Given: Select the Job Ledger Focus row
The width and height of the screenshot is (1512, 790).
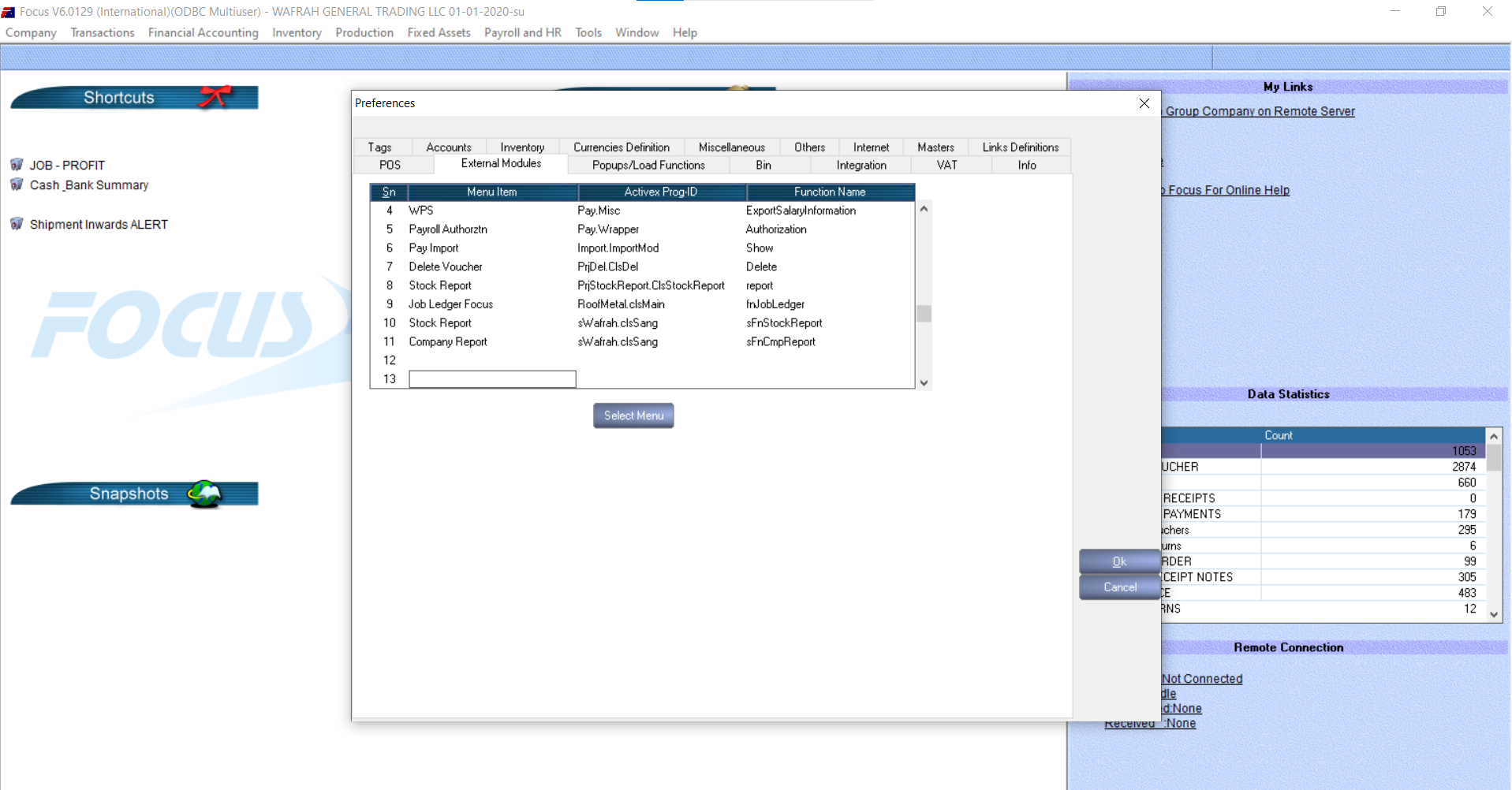Looking at the screenshot, I should (x=450, y=304).
